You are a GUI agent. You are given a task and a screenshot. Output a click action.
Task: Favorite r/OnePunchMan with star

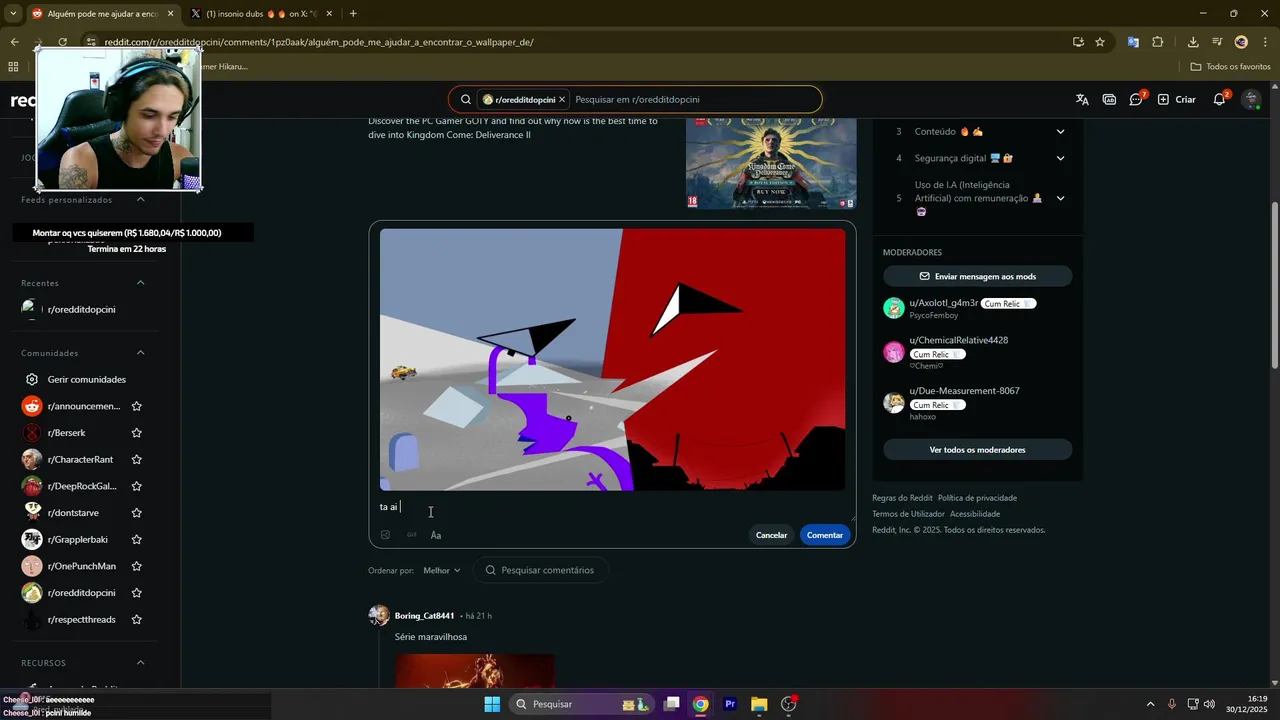click(136, 566)
